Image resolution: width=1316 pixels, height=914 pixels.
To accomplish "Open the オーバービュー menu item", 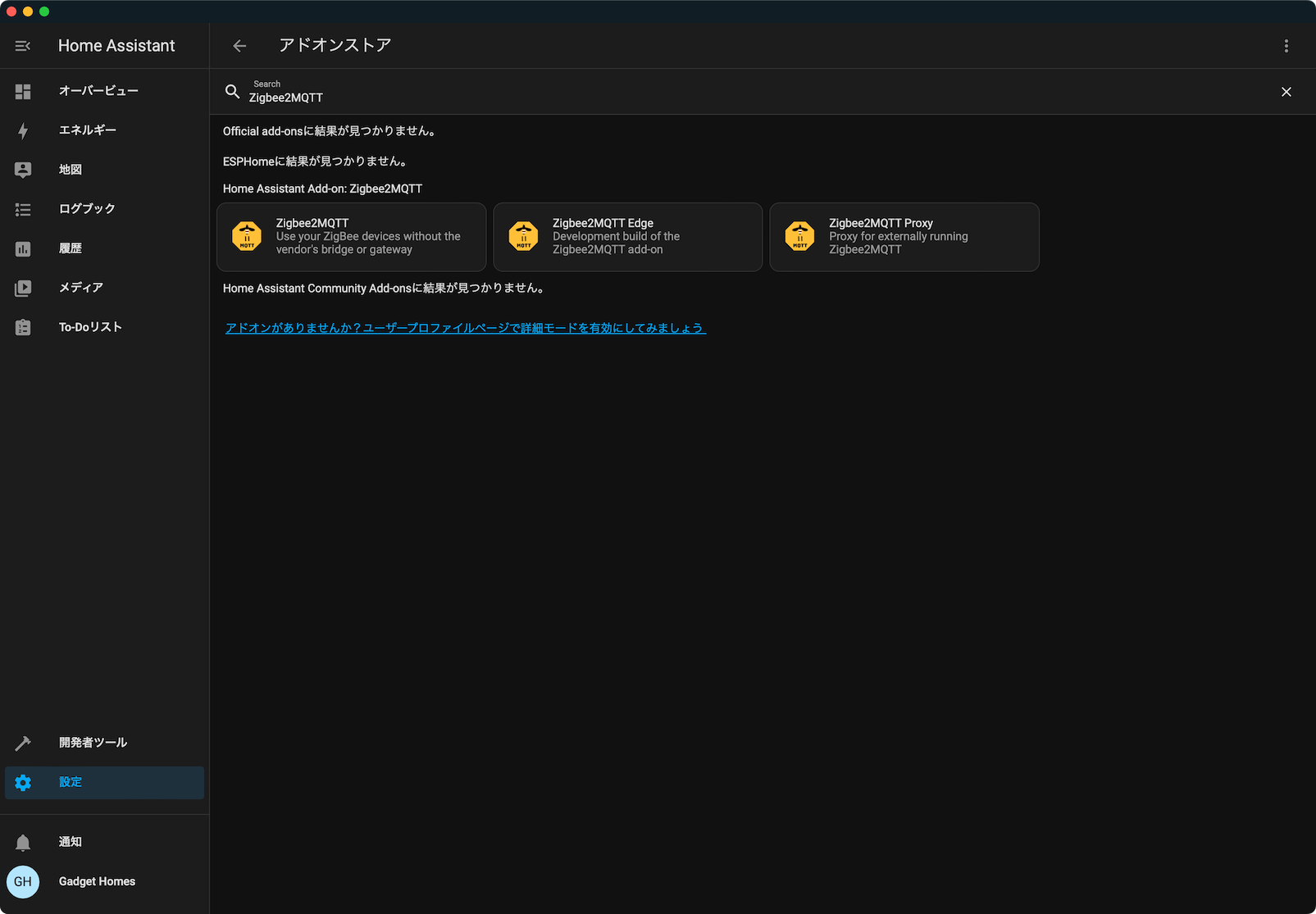I will point(105,91).
